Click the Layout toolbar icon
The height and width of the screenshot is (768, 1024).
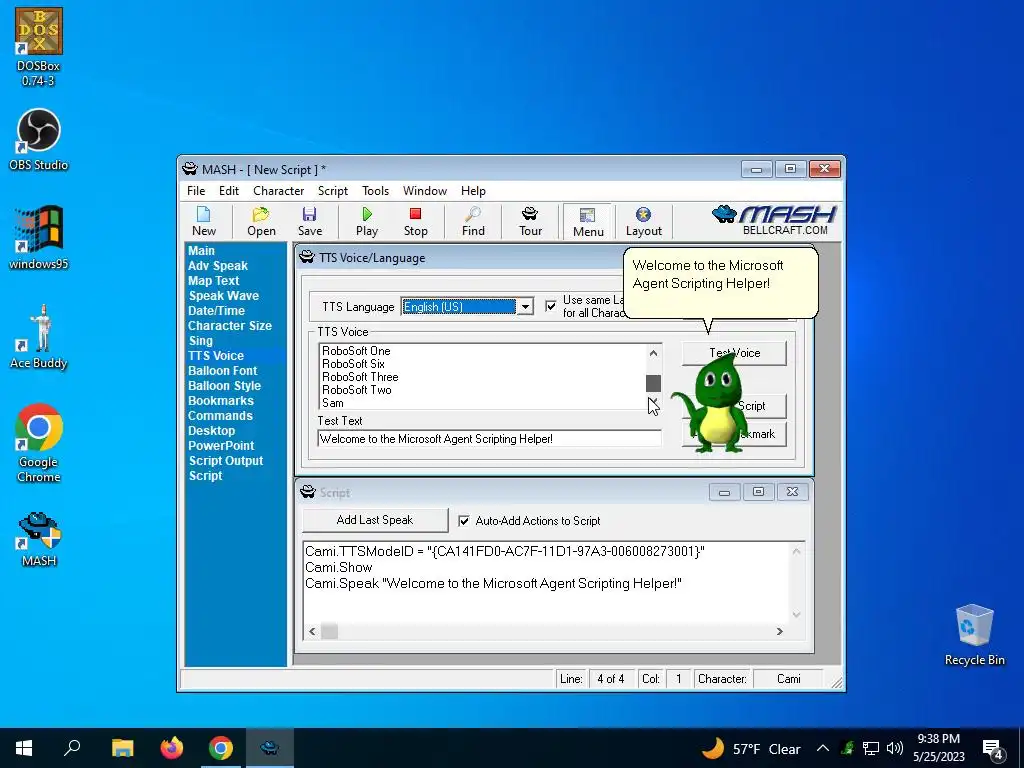pos(643,221)
